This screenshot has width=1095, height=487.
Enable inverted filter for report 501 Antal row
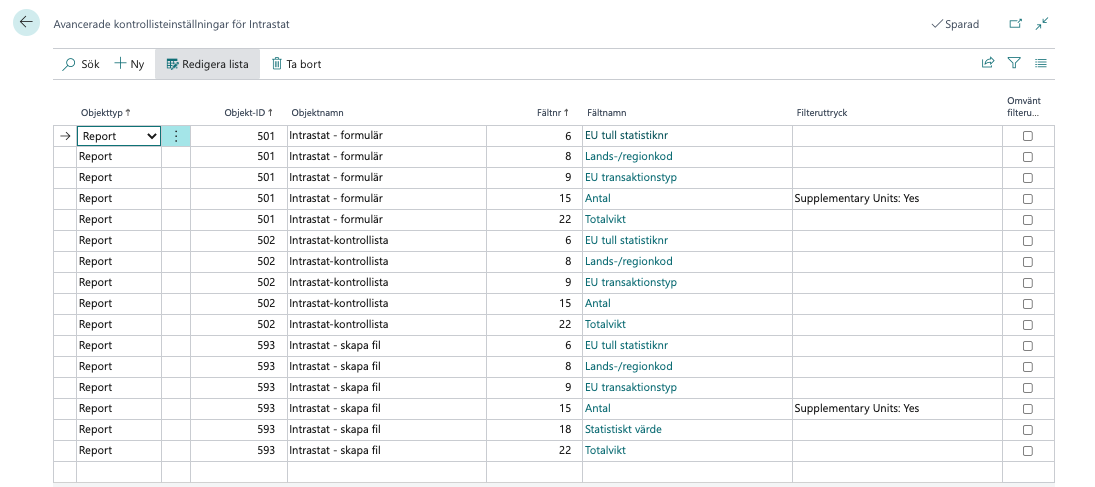pos(1027,199)
